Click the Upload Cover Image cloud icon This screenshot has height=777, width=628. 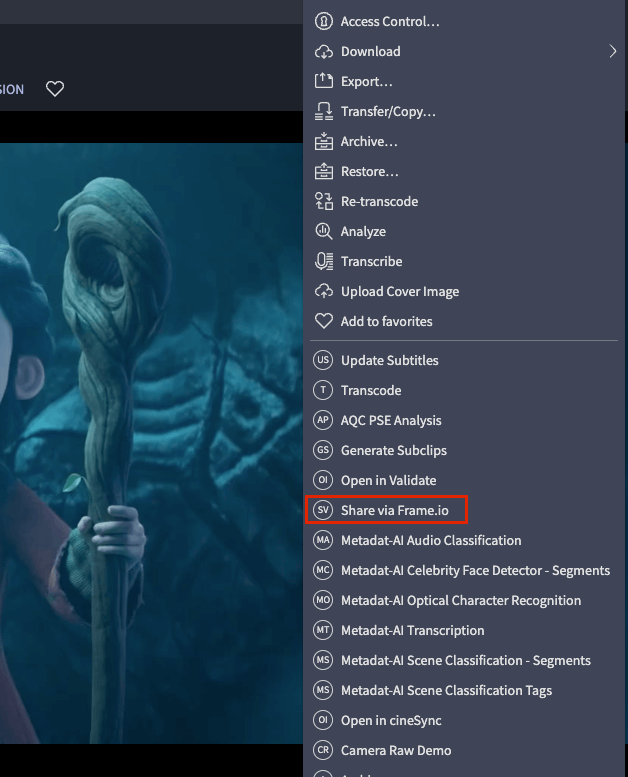324,291
